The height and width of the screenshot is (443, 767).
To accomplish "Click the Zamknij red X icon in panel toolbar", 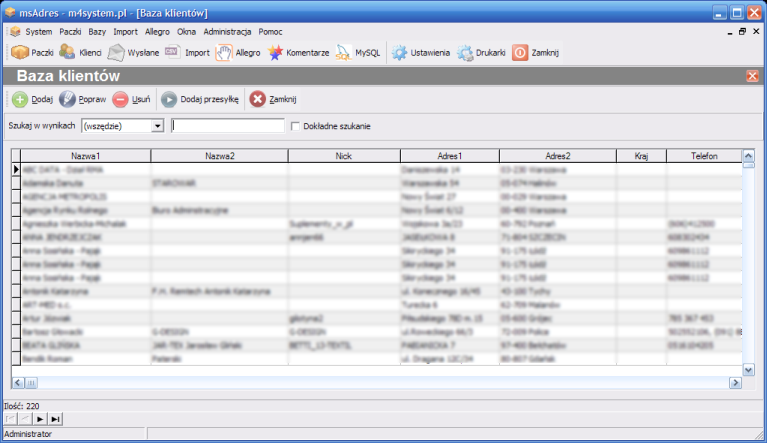I will pyautogui.click(x=257, y=99).
